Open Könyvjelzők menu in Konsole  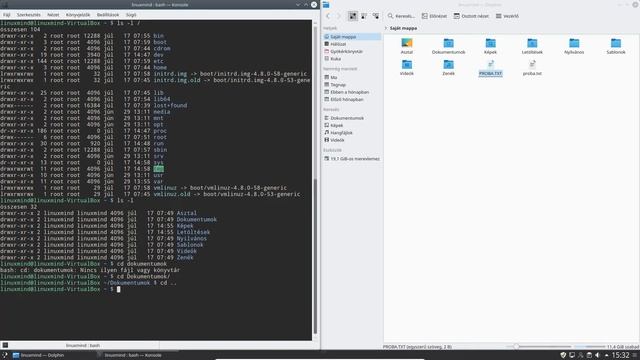pos(78,15)
